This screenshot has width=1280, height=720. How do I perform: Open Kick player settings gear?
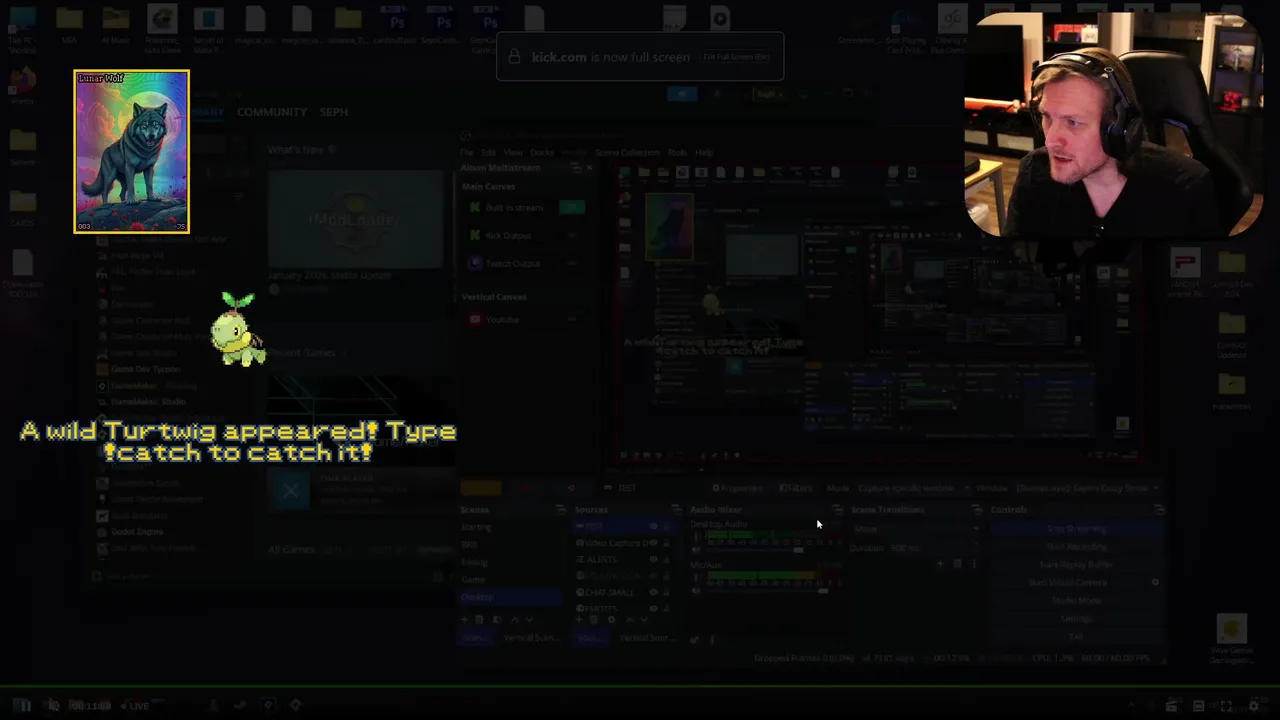click(x=1254, y=706)
